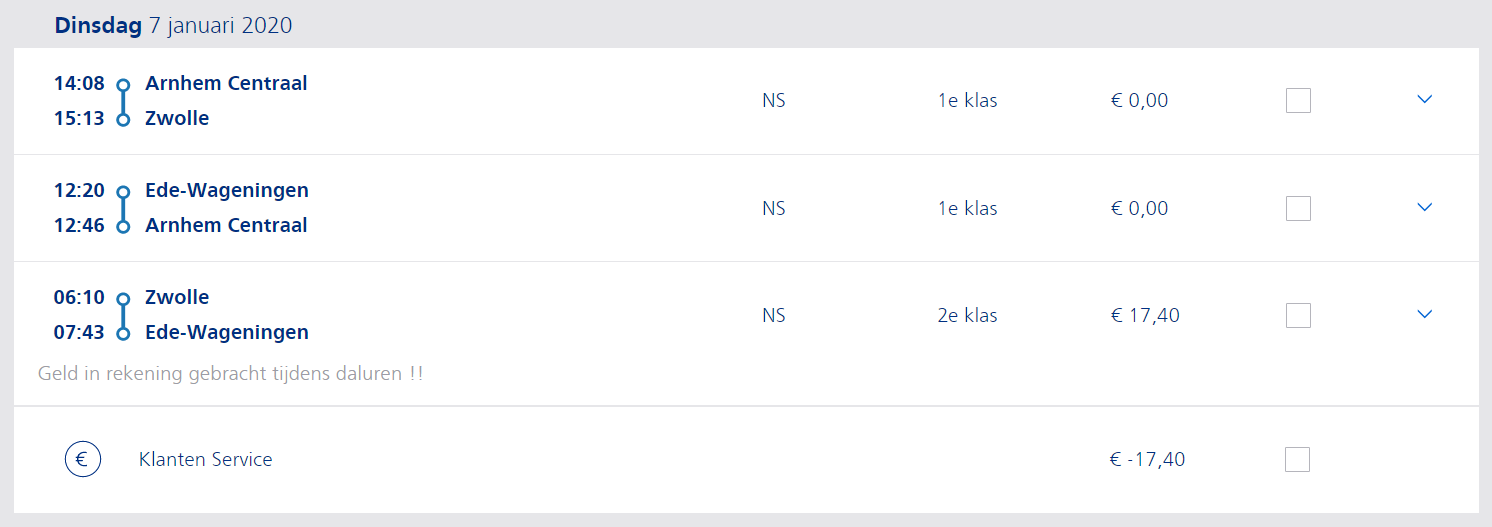The height and width of the screenshot is (527, 1492).
Task: Click the 15:13 Zwolle arrival station
Action: point(177,118)
